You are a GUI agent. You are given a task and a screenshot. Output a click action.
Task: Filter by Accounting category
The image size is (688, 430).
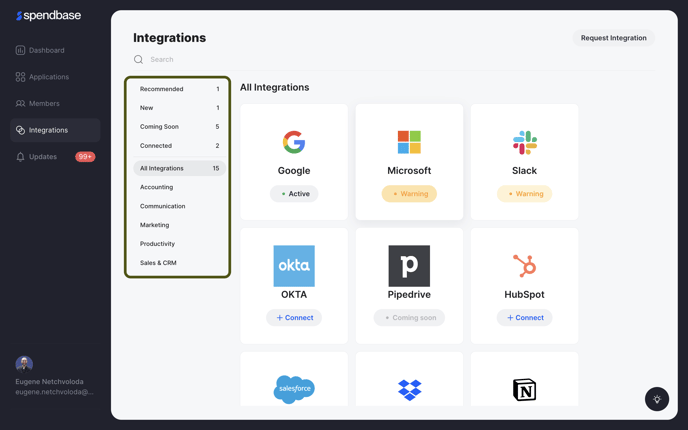(x=179, y=187)
